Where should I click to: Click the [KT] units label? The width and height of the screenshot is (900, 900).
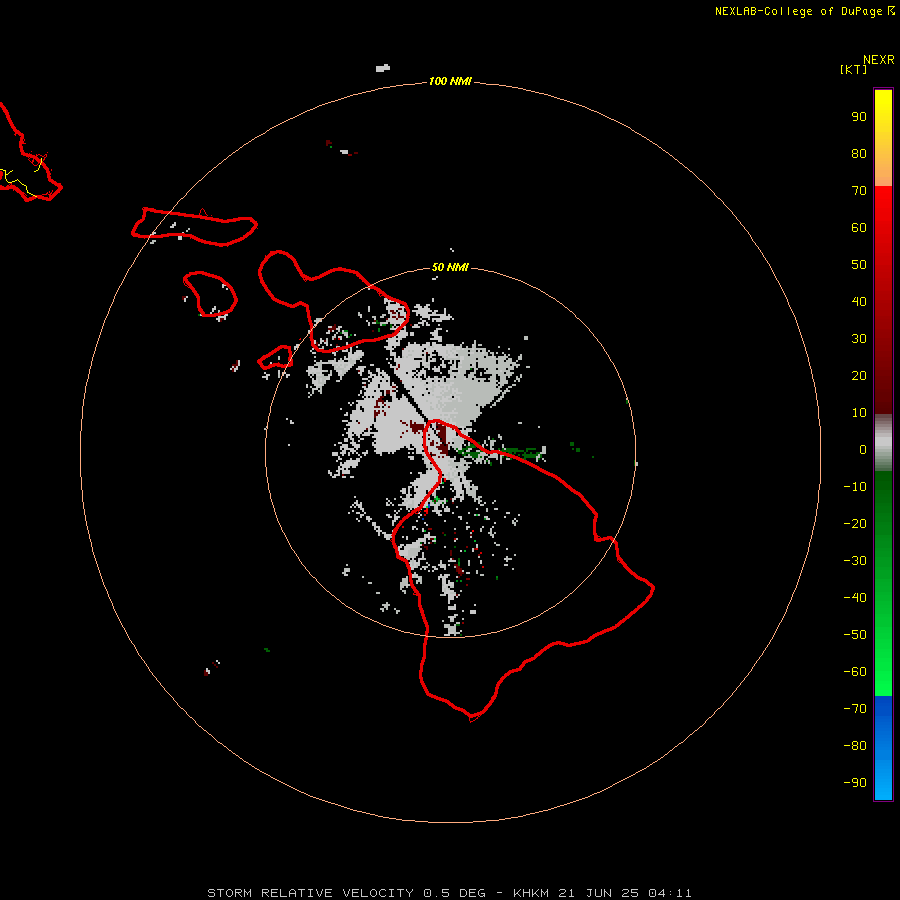(x=853, y=69)
